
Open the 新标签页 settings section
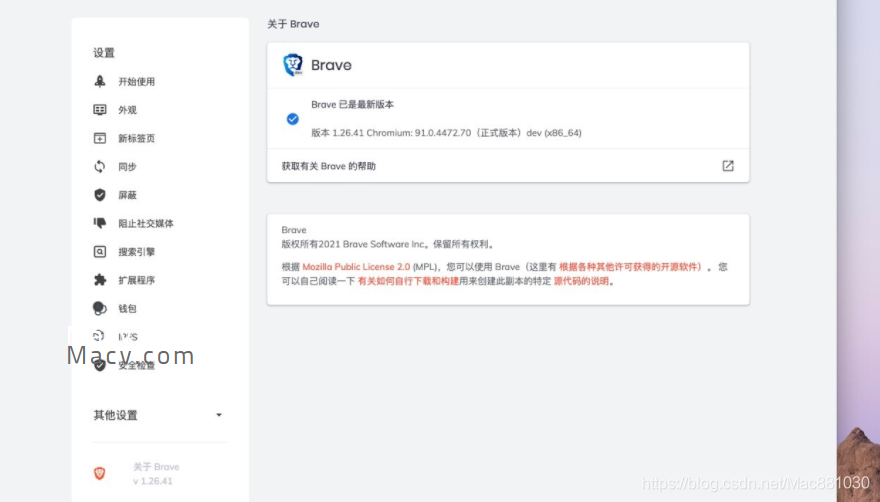coord(136,138)
